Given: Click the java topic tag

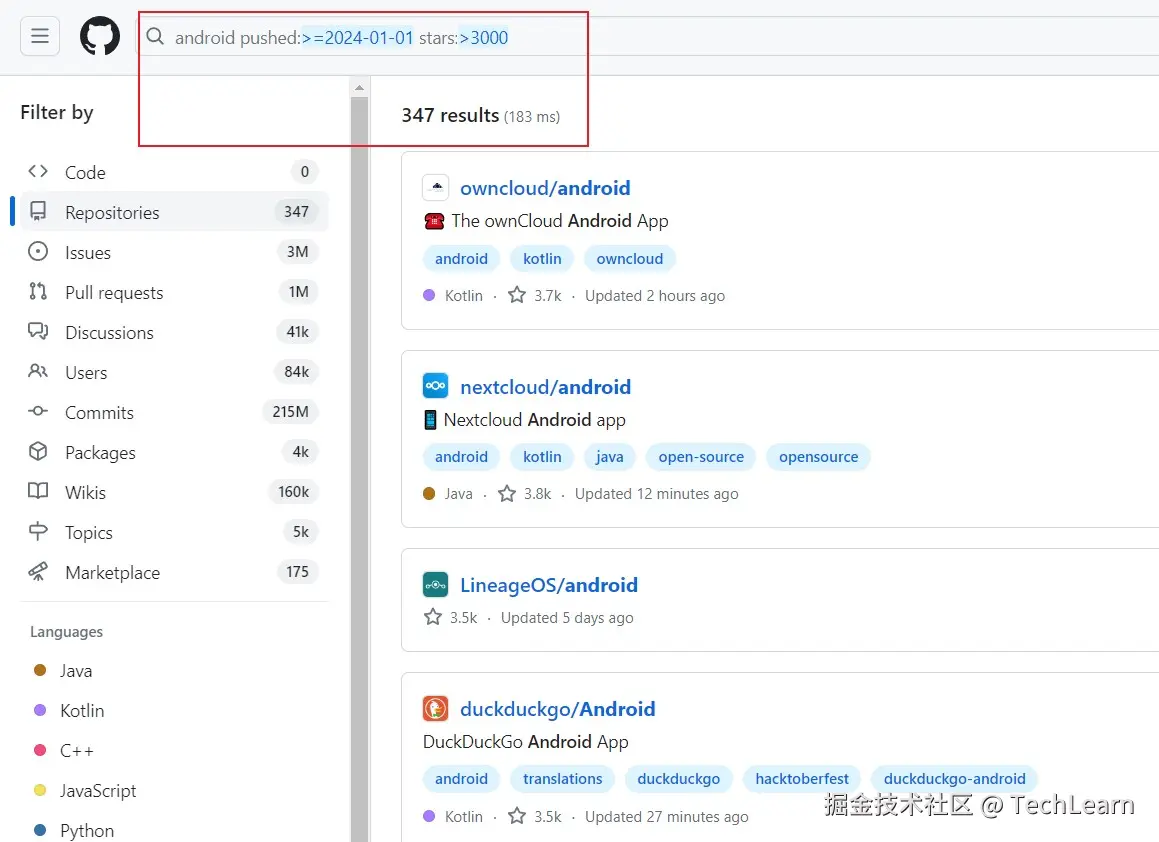Looking at the screenshot, I should (609, 457).
